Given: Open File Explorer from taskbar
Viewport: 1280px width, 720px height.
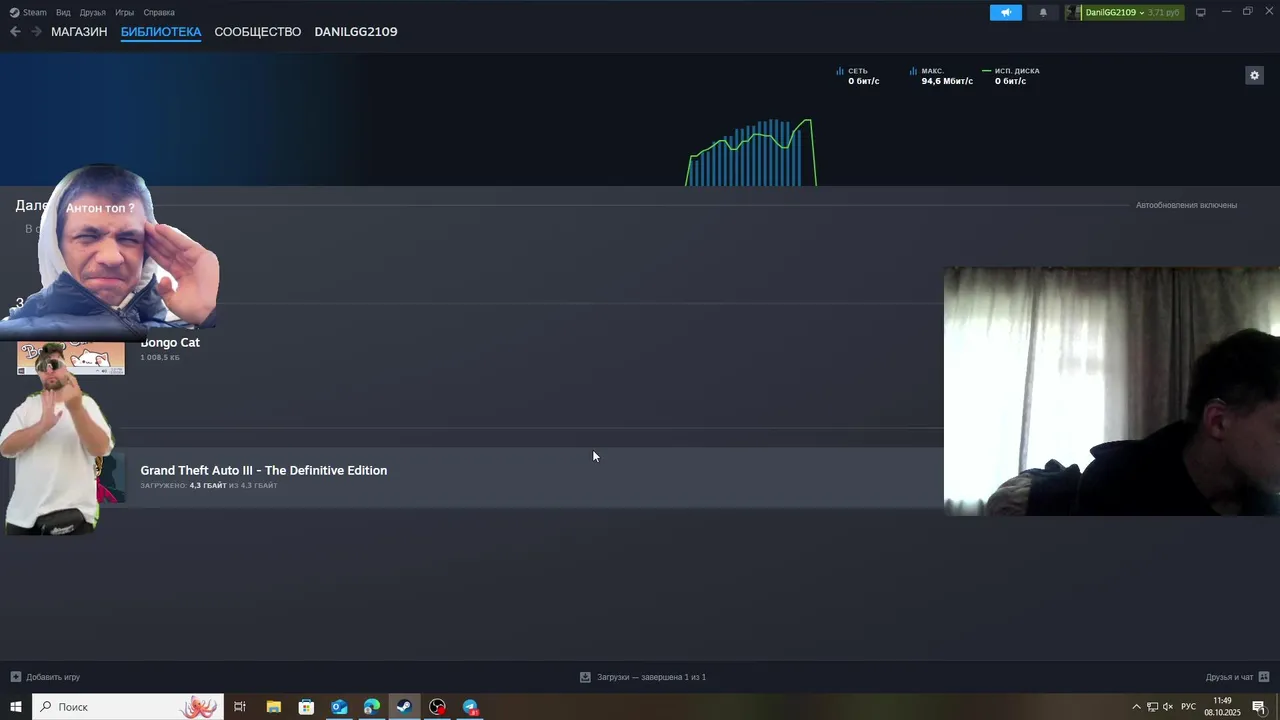Looking at the screenshot, I should click(x=273, y=707).
